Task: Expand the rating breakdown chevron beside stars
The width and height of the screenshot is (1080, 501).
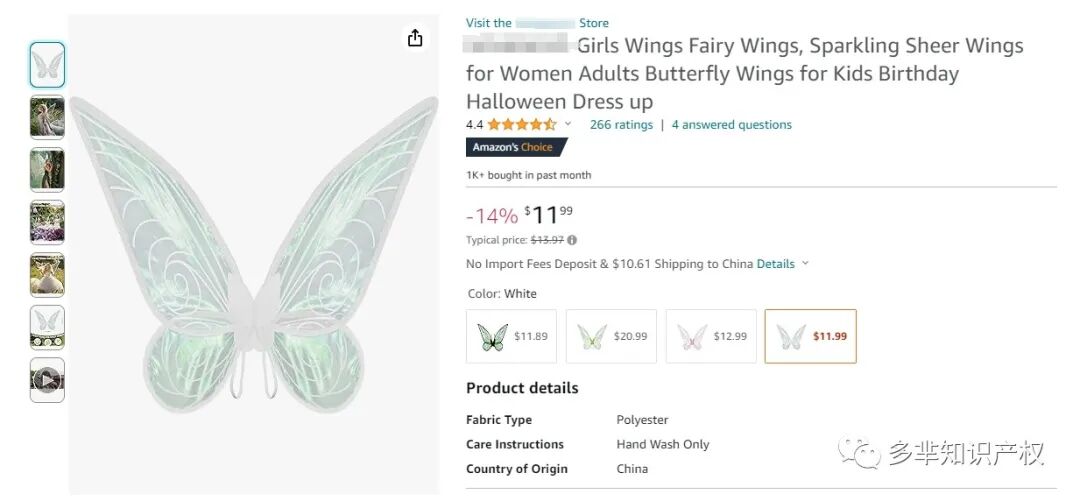Action: pyautogui.click(x=568, y=124)
